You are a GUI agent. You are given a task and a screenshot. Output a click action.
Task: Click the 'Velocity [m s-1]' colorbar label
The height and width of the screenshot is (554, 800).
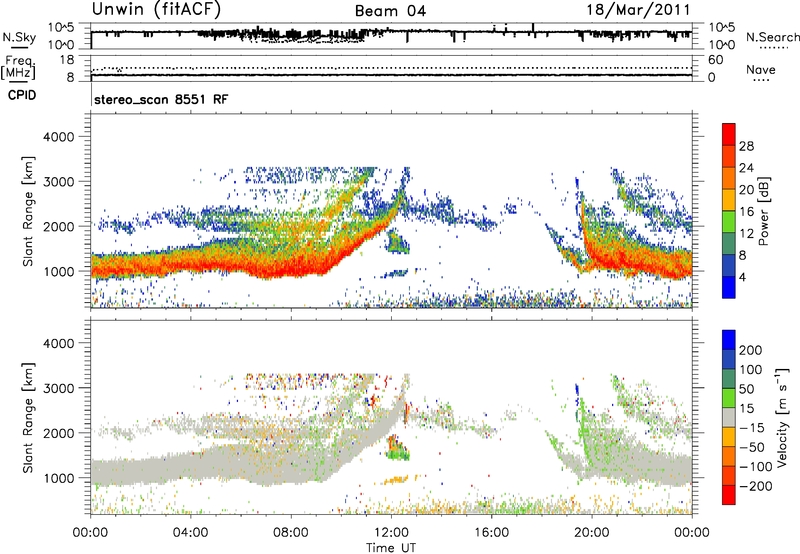782,417
